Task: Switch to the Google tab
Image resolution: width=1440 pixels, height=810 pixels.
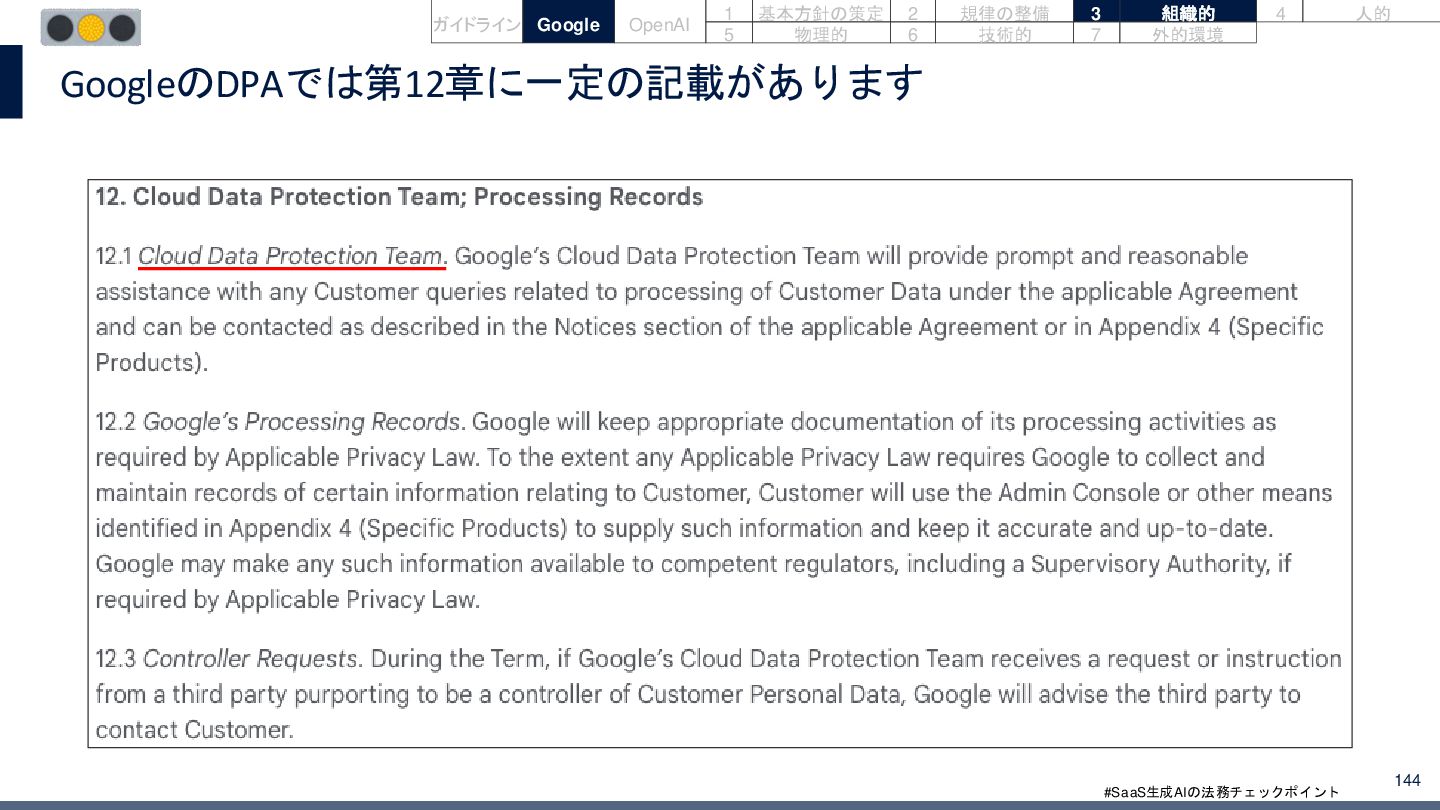Action: pyautogui.click(x=568, y=25)
